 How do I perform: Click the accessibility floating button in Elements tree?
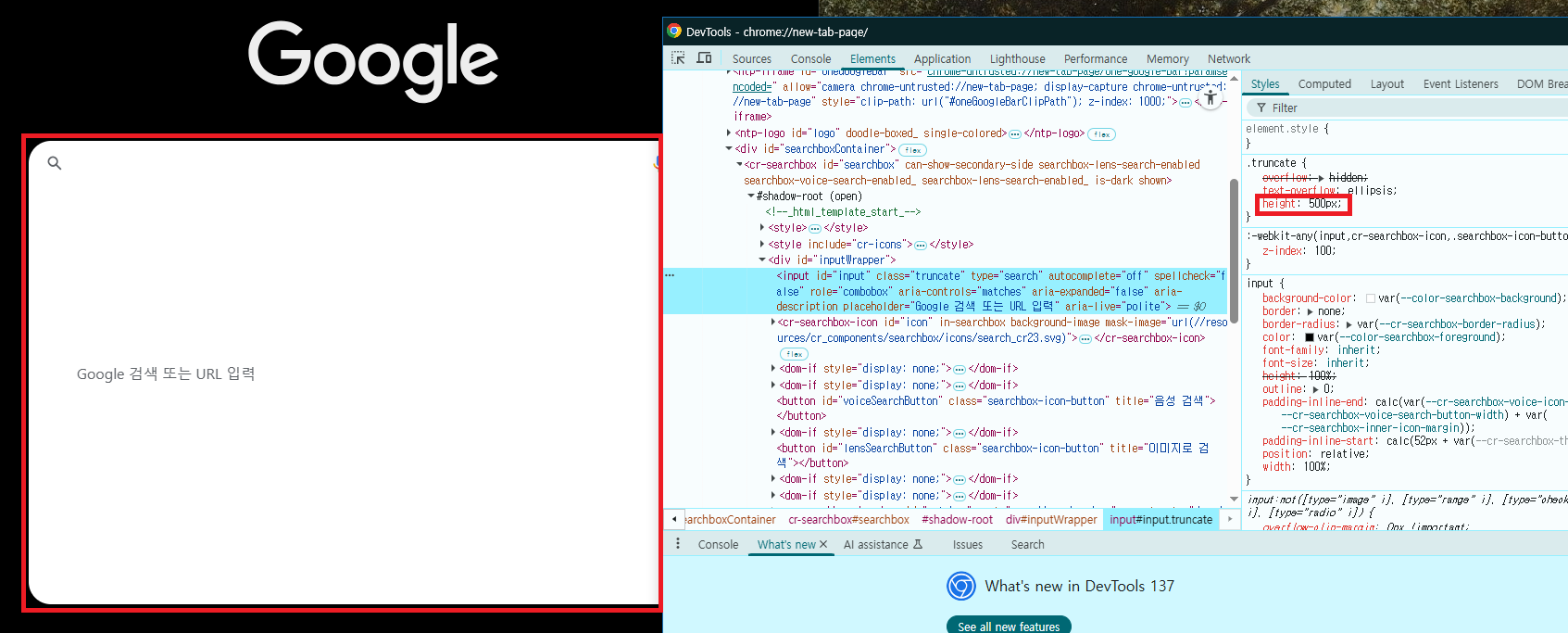1210,97
